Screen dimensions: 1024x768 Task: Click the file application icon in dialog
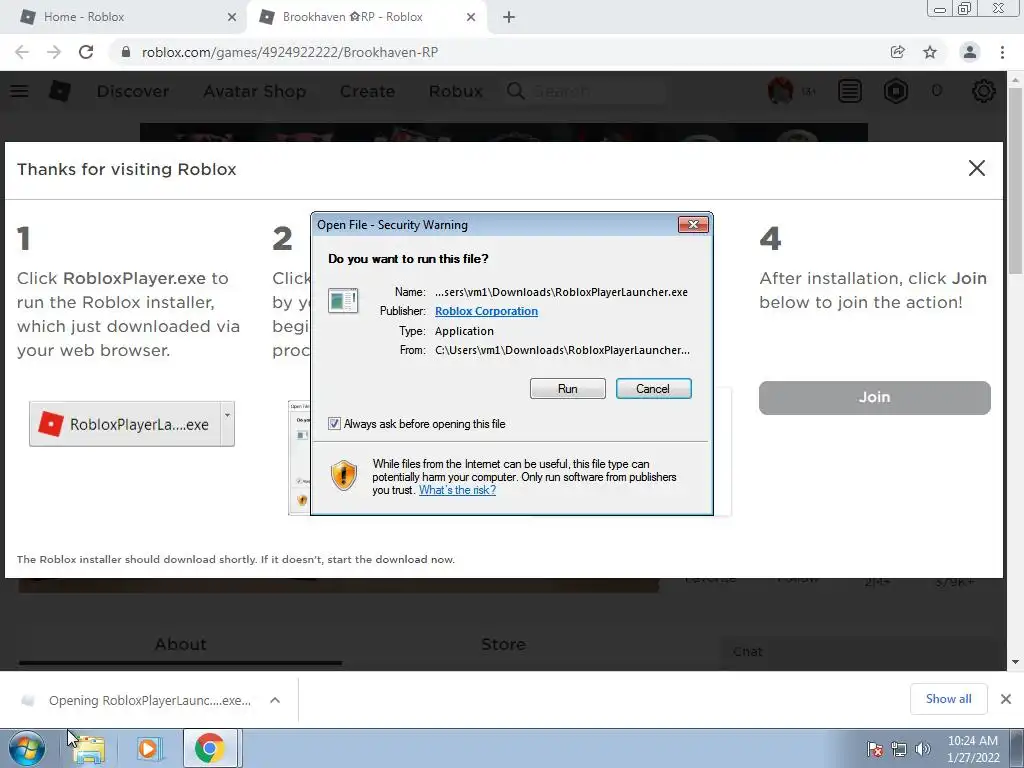click(x=343, y=300)
